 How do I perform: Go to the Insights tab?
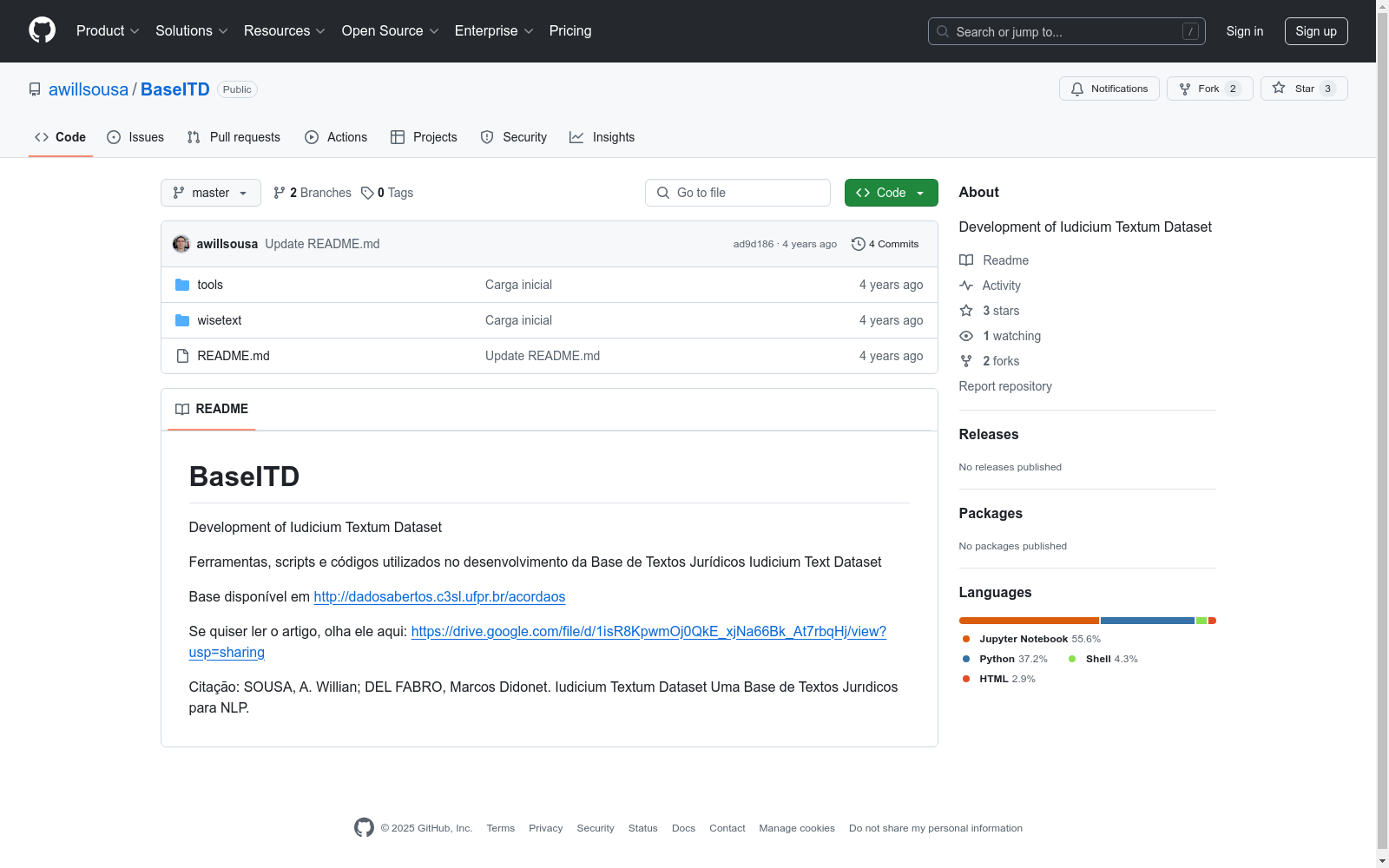pos(602,137)
